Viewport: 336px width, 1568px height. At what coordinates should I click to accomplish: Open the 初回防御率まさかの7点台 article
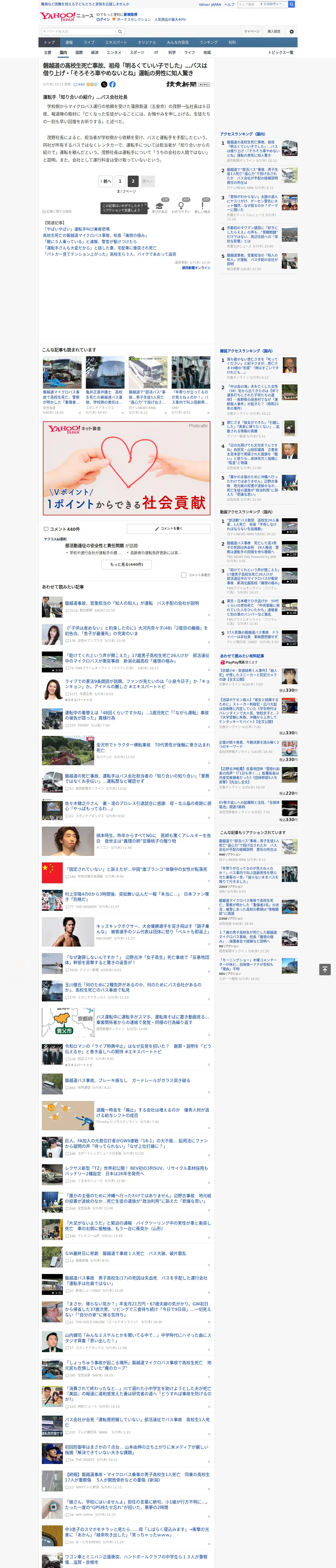(137, 1449)
